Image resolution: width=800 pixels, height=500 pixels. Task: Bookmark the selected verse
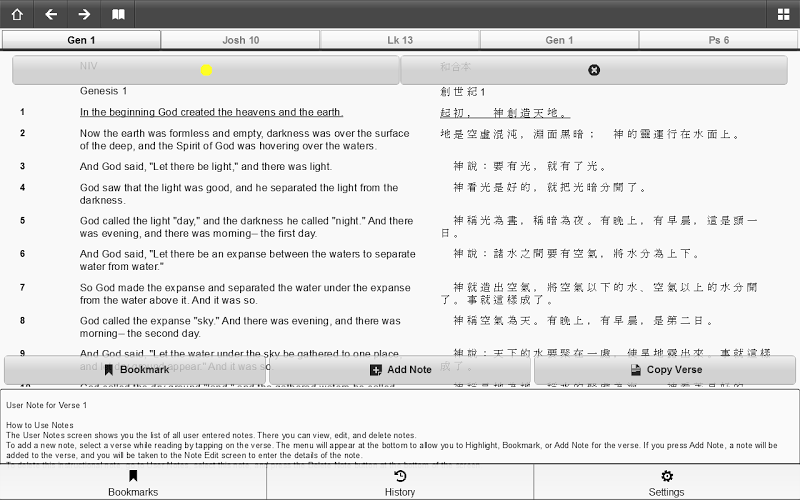click(x=135, y=370)
